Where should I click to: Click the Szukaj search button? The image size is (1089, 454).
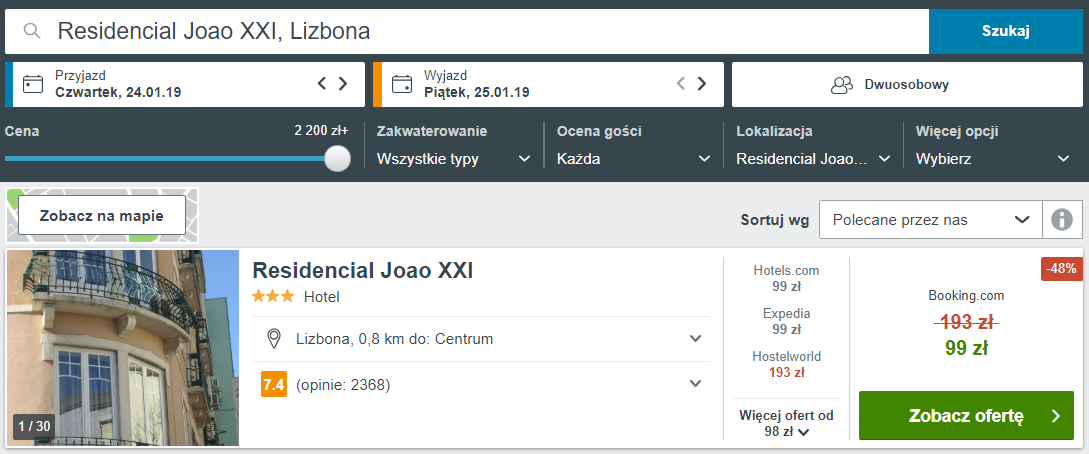click(1006, 31)
